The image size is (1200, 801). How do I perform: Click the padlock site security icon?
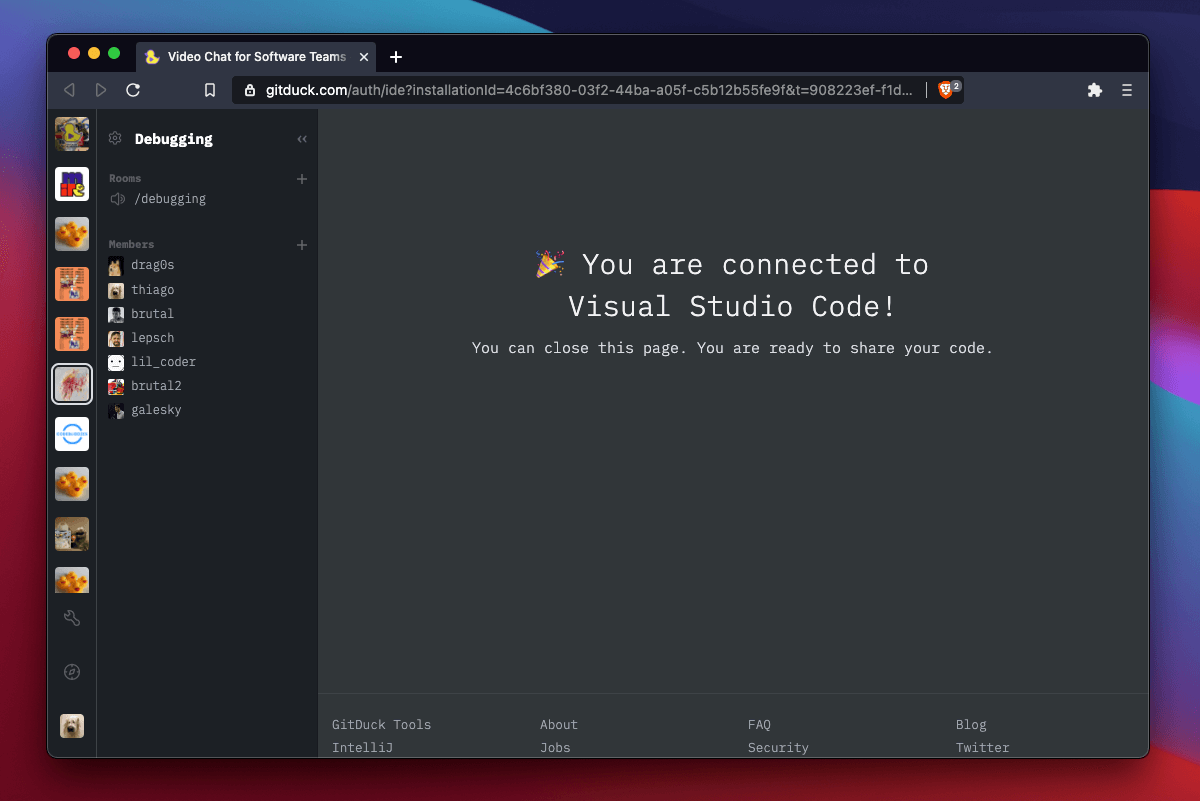click(x=250, y=90)
